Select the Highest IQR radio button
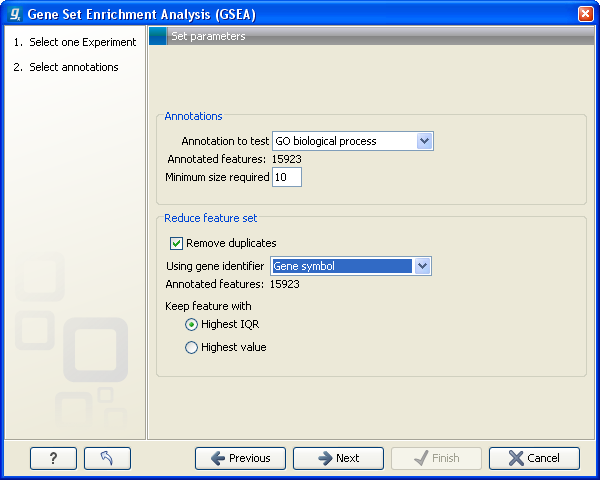Viewport: 600px width, 480px height. 191,325
